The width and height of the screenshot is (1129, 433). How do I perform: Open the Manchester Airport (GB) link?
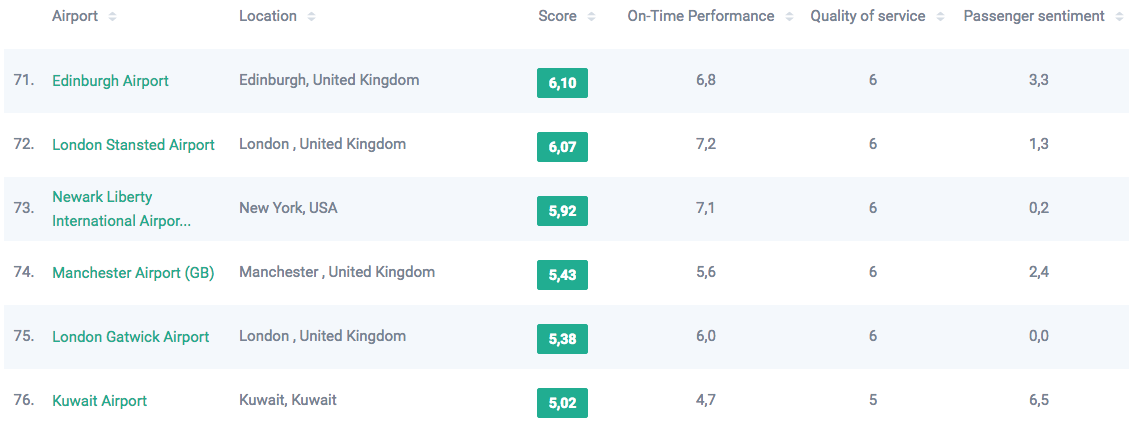133,273
